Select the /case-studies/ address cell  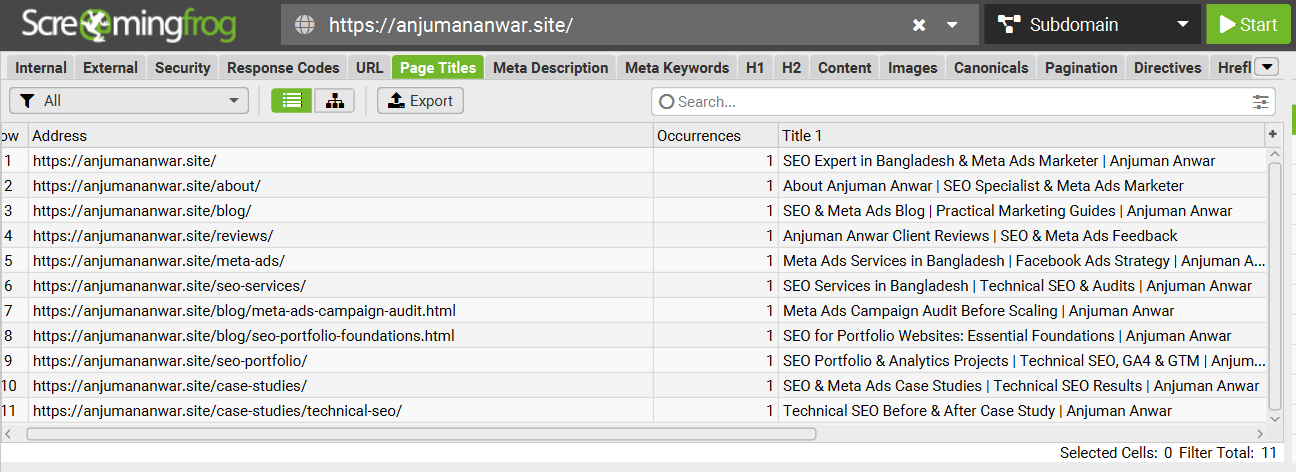tap(341, 386)
